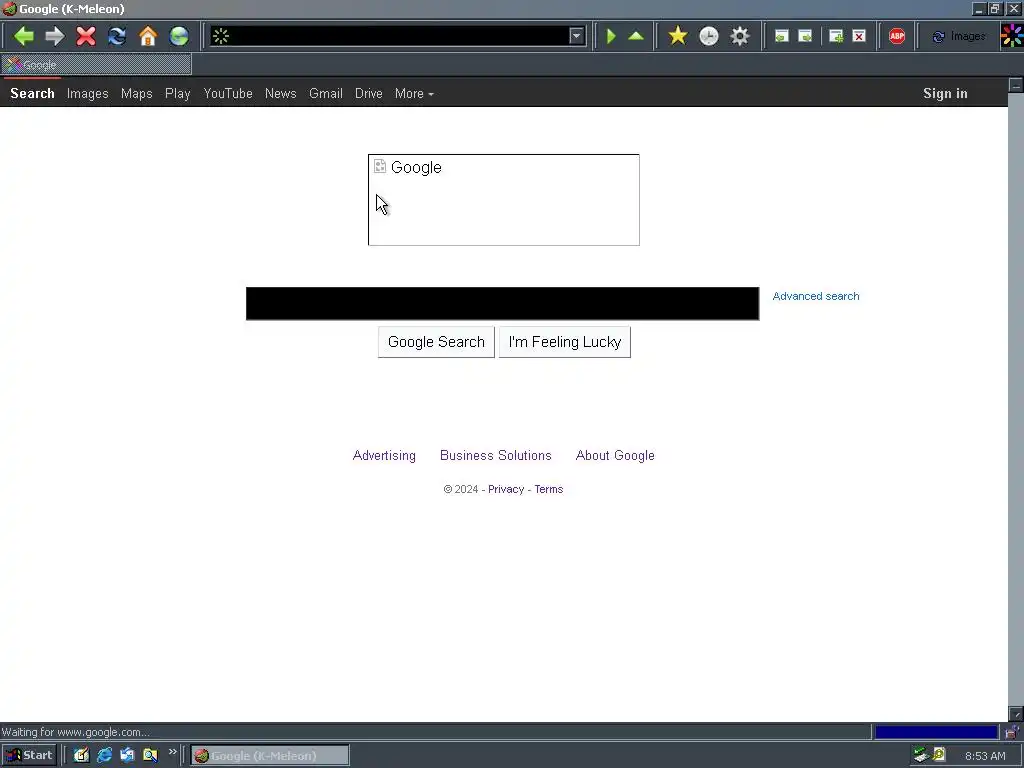The height and width of the screenshot is (768, 1024).
Task: Click the first Quick Launch icon beside Start
Action: tap(81, 756)
